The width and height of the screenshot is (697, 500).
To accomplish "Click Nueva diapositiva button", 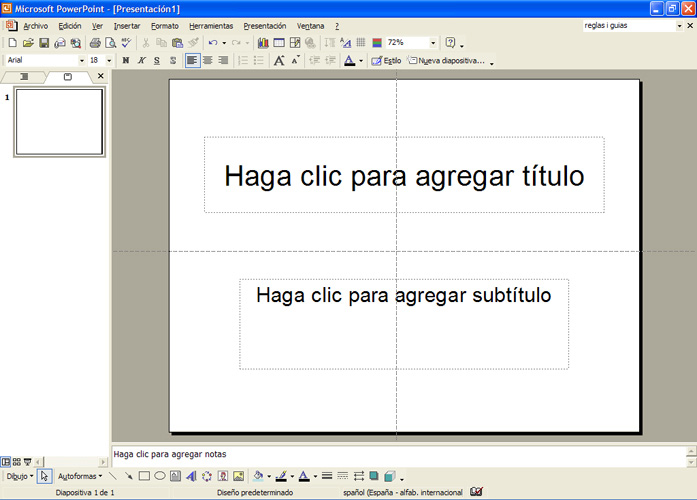I will 447,60.
